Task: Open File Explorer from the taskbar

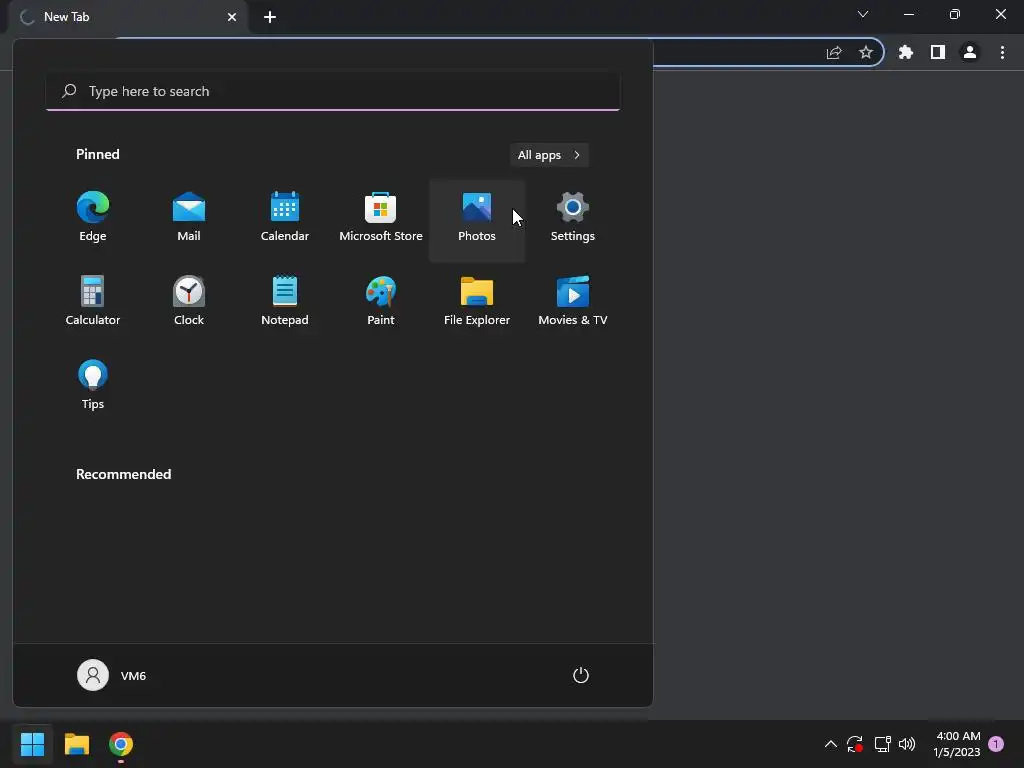Action: 76,744
